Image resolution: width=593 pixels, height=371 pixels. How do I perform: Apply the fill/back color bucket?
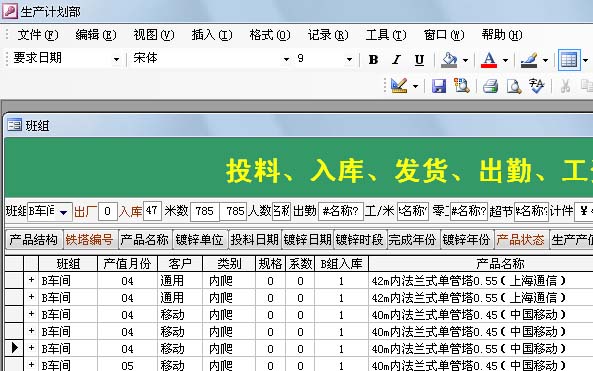449,60
